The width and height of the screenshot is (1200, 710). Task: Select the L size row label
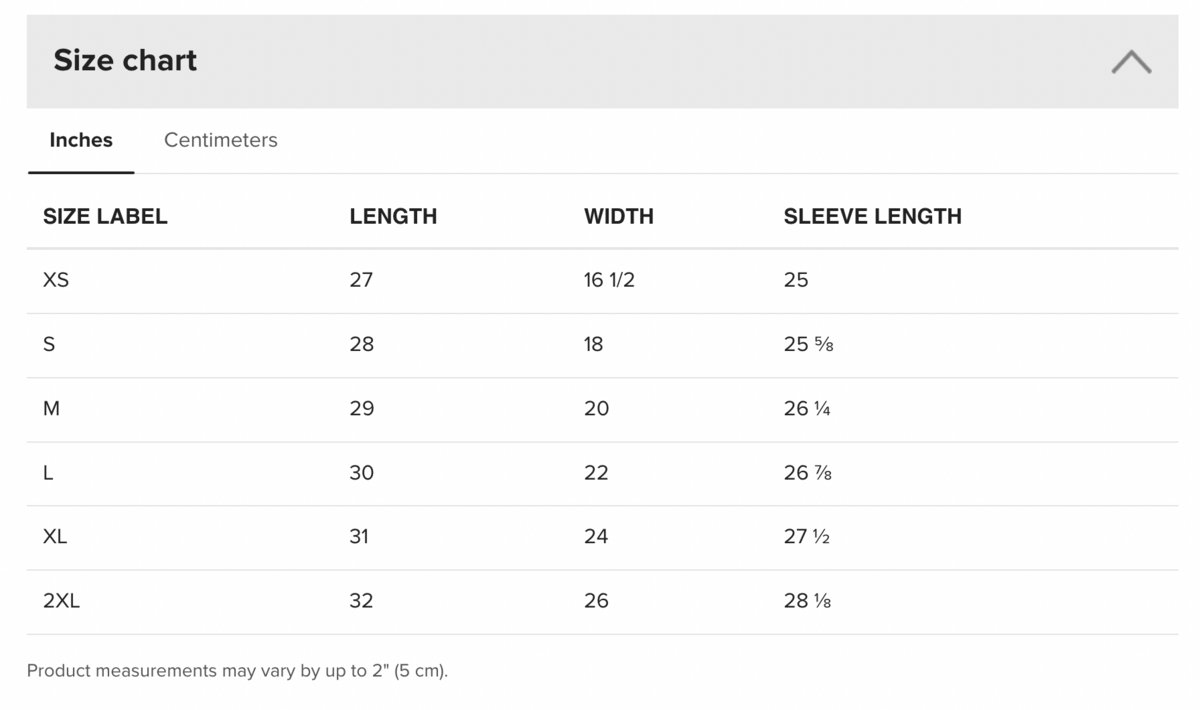point(48,472)
